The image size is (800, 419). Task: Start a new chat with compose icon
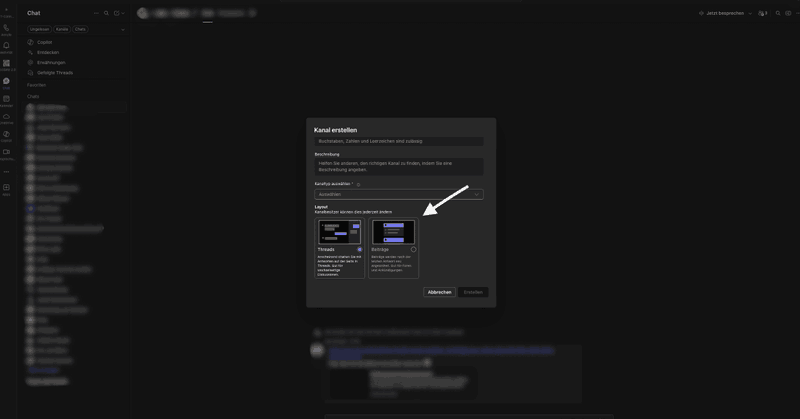[116, 13]
